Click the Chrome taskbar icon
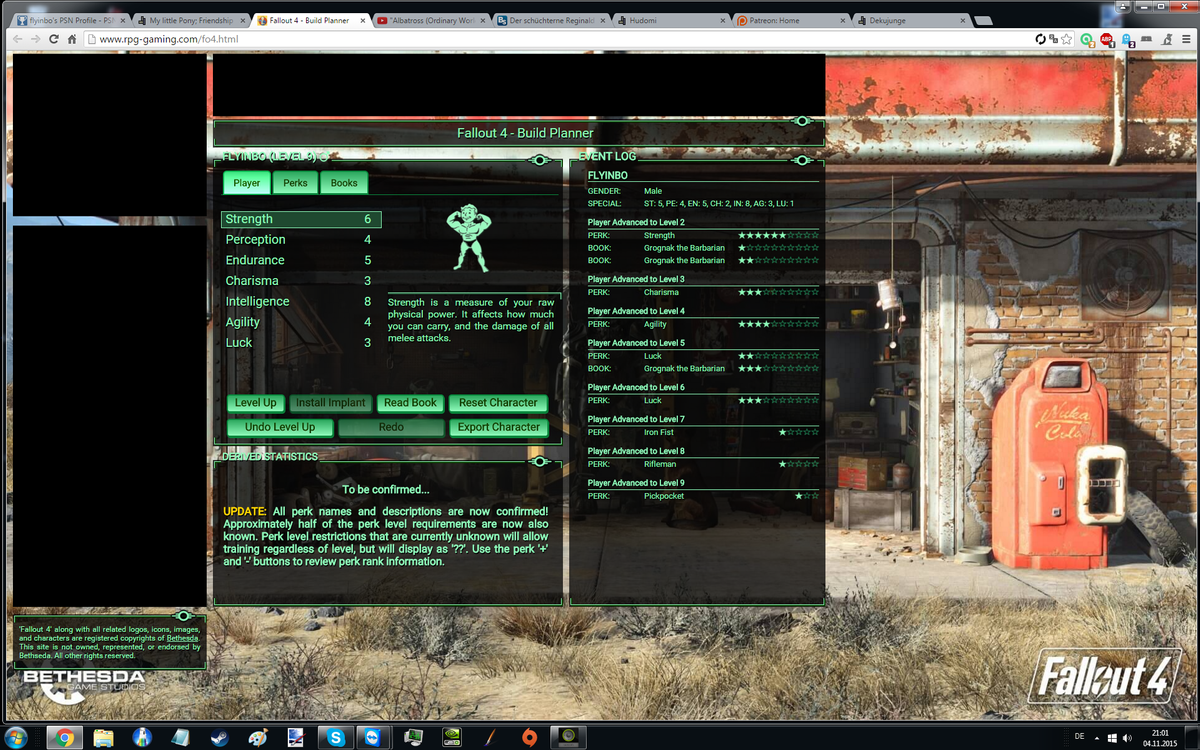Image resolution: width=1200 pixels, height=750 pixels. click(x=65, y=737)
